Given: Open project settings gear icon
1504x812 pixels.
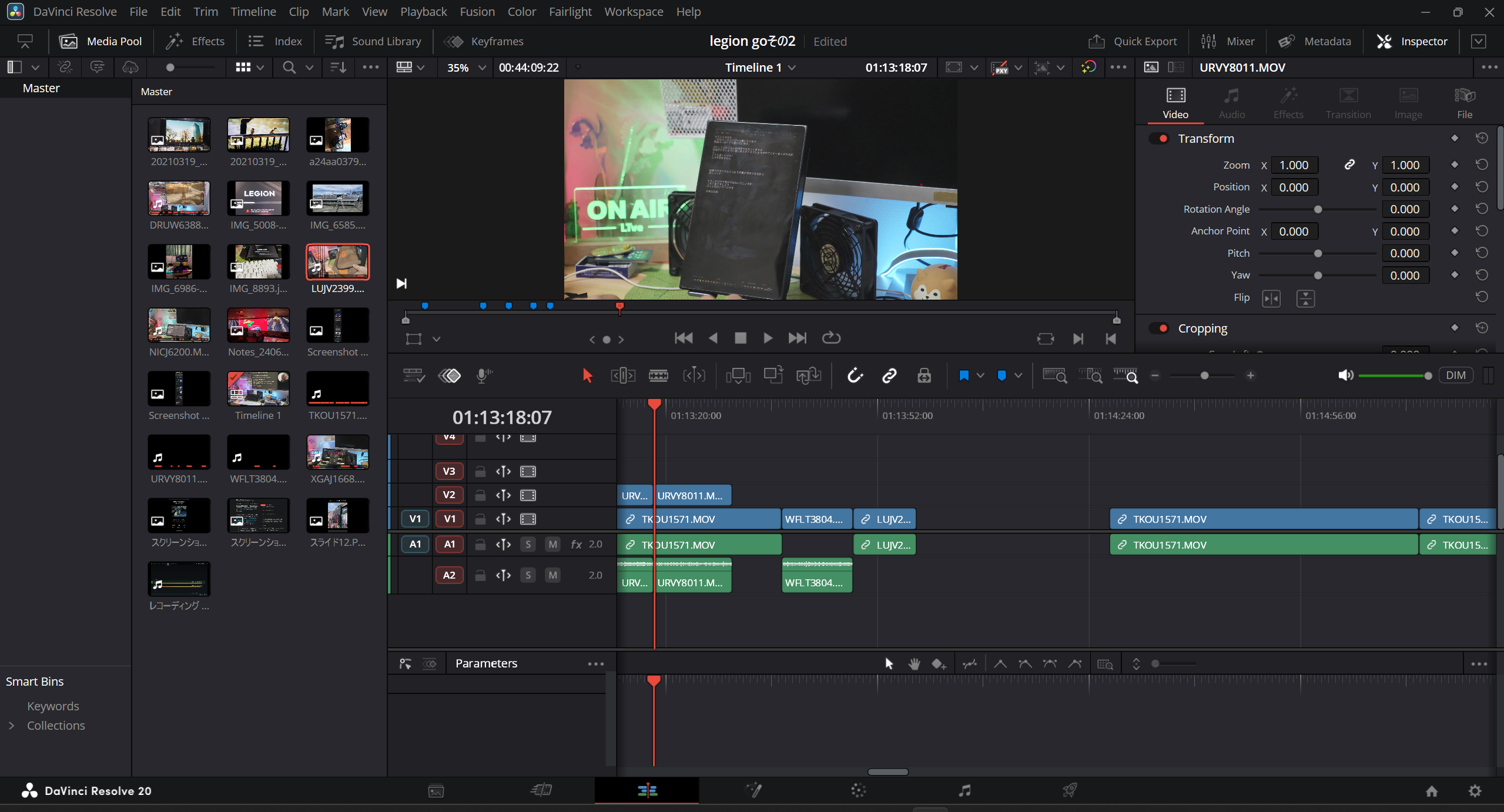Looking at the screenshot, I should (1474, 791).
